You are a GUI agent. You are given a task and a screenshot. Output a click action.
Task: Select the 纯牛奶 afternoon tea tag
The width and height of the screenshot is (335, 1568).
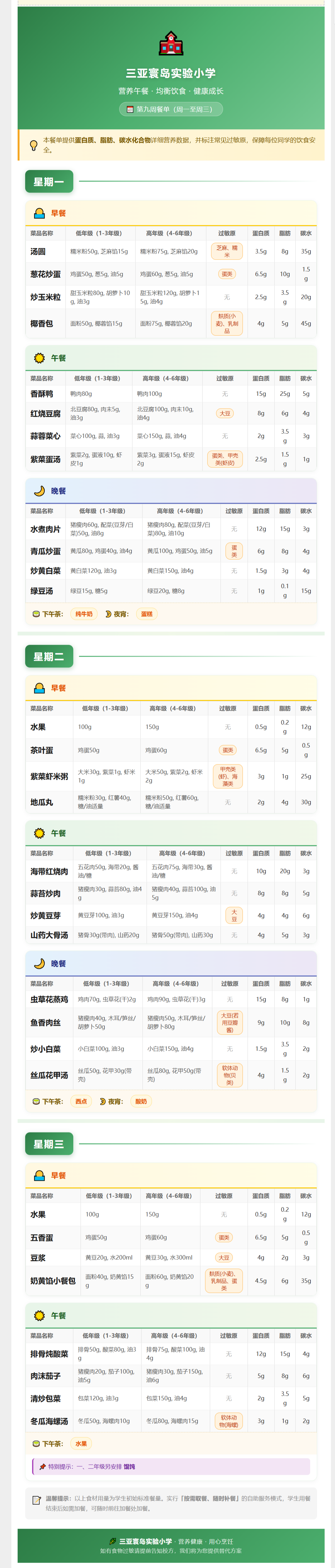(x=84, y=614)
